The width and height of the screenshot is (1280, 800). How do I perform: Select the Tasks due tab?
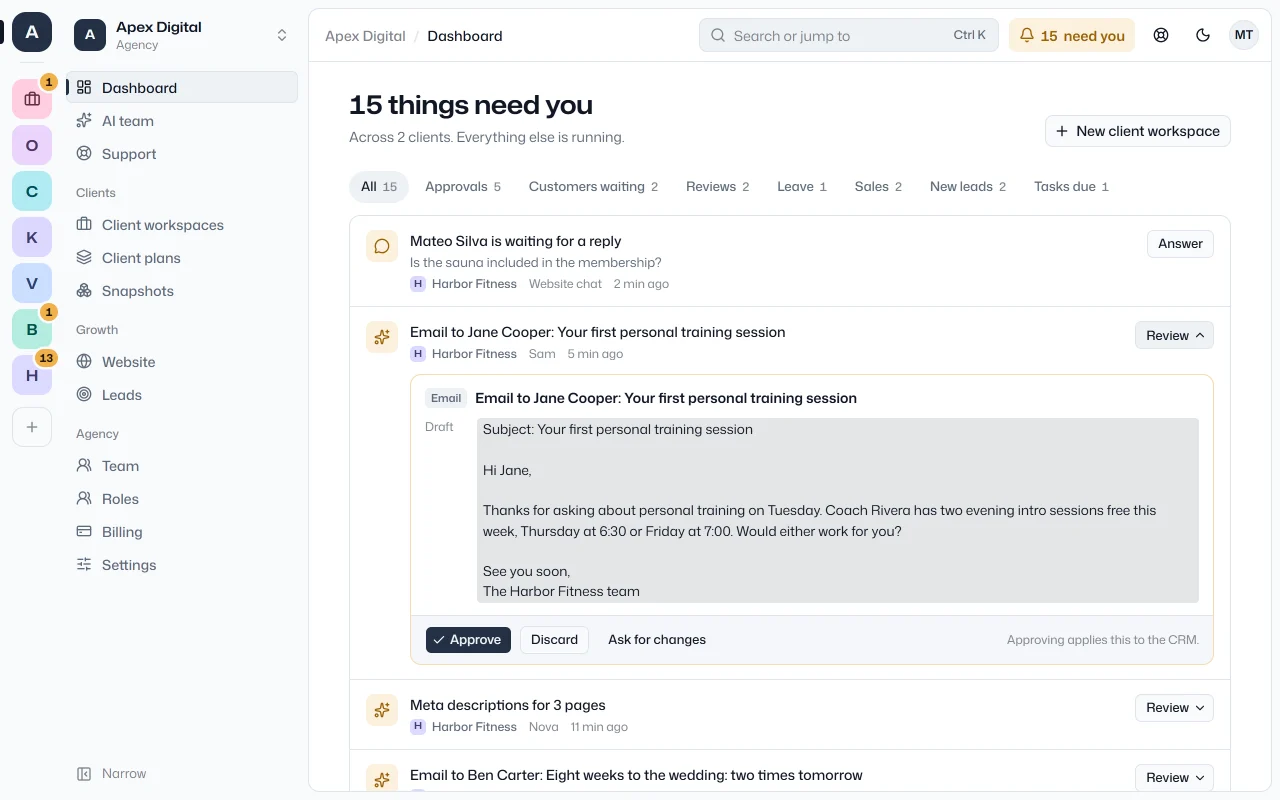[x=1071, y=186]
